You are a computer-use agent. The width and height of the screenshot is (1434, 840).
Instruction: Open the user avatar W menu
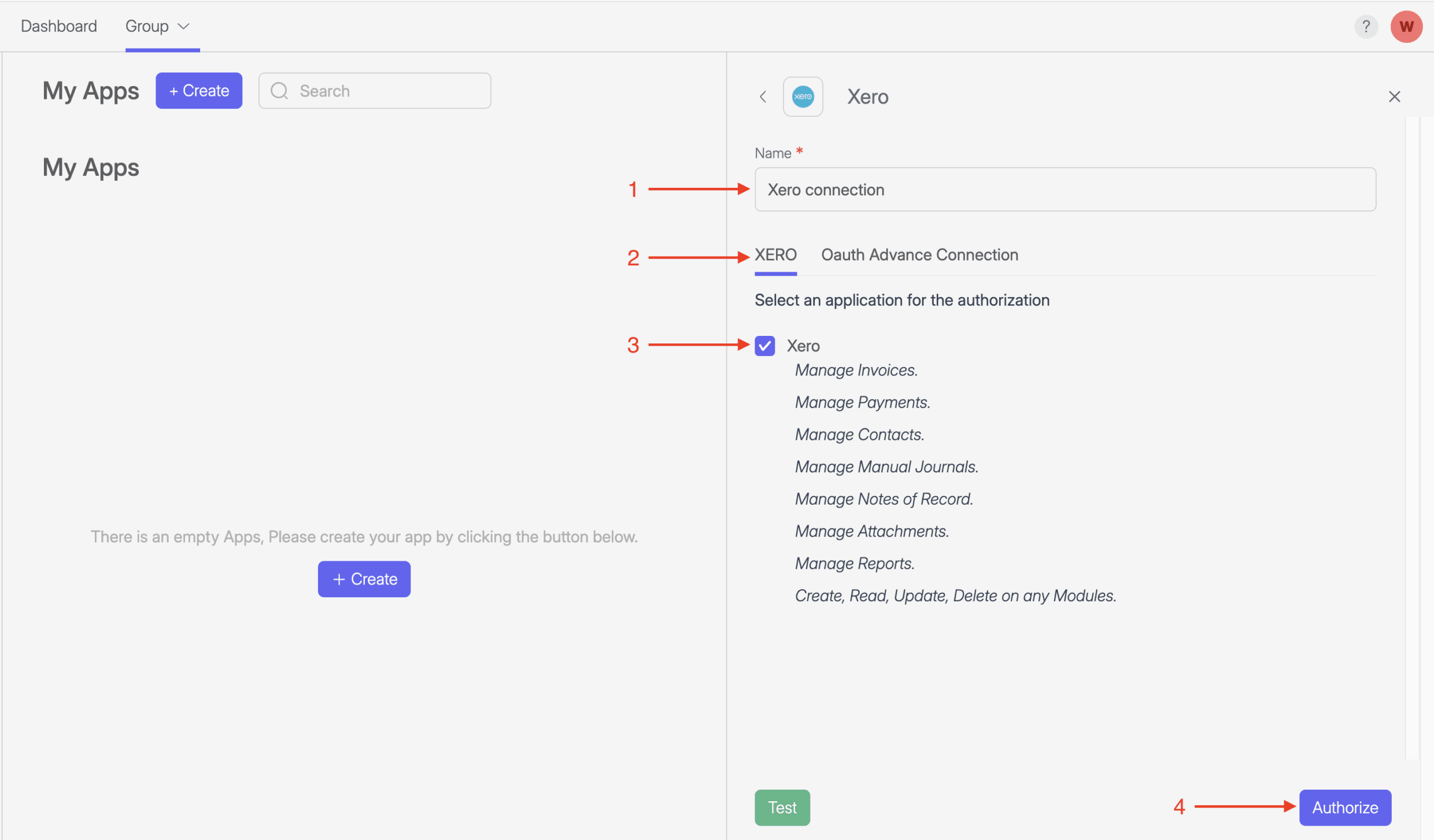pyautogui.click(x=1406, y=27)
